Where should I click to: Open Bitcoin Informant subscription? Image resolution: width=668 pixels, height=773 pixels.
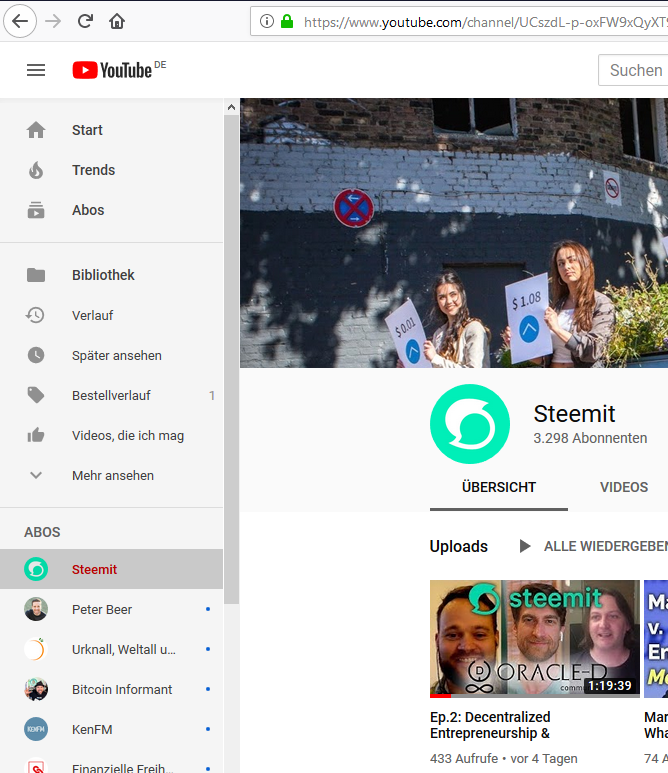[x=111, y=689]
